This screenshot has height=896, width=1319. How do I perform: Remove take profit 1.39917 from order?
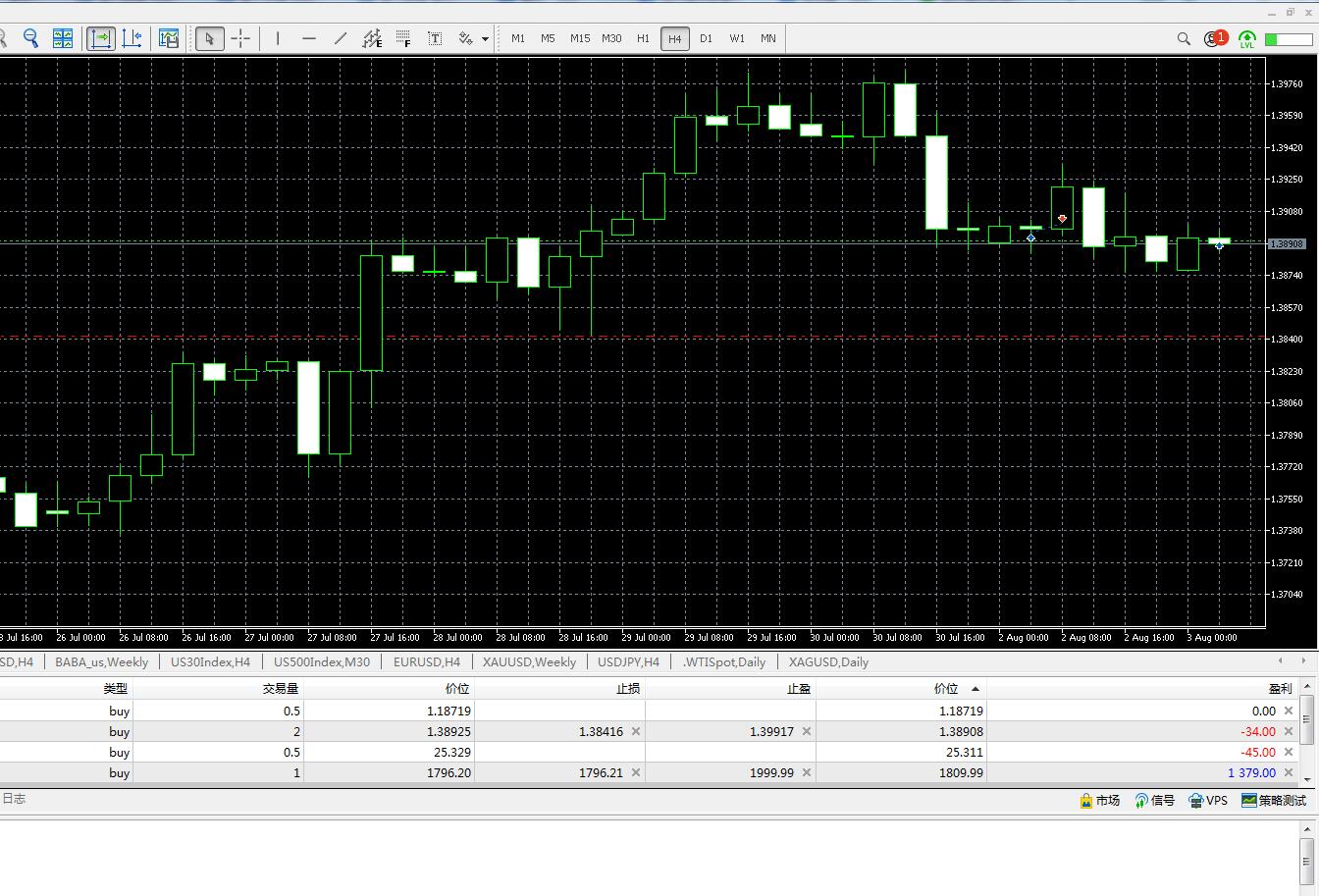[x=807, y=731]
